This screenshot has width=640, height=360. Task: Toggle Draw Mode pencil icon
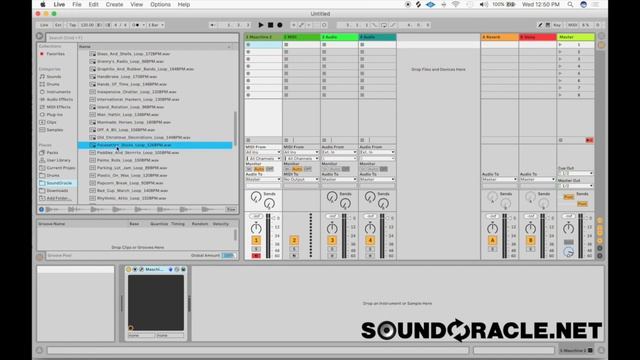(540, 25)
